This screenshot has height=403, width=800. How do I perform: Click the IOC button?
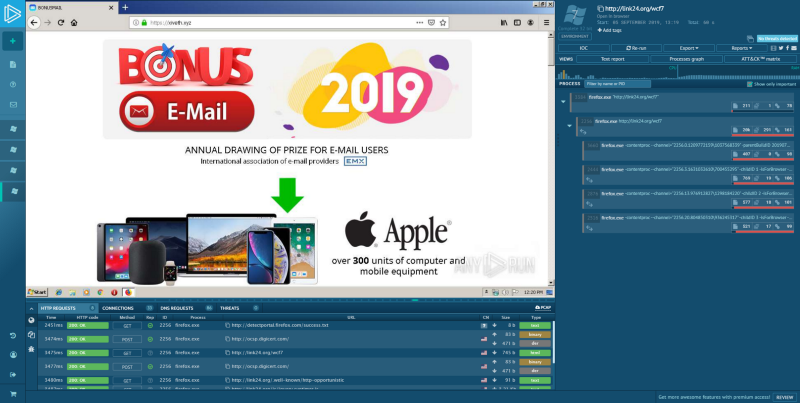pyautogui.click(x=583, y=48)
